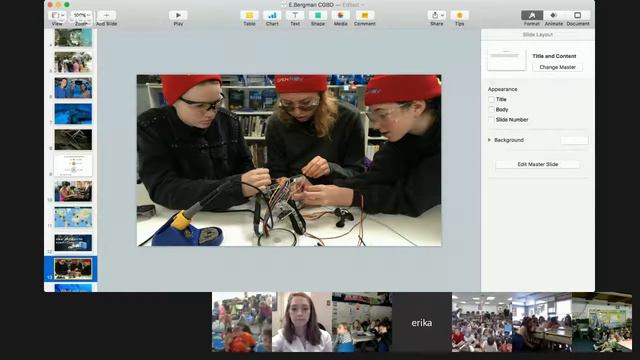640x360 pixels.
Task: Show Keynote Tips
Action: tap(460, 16)
